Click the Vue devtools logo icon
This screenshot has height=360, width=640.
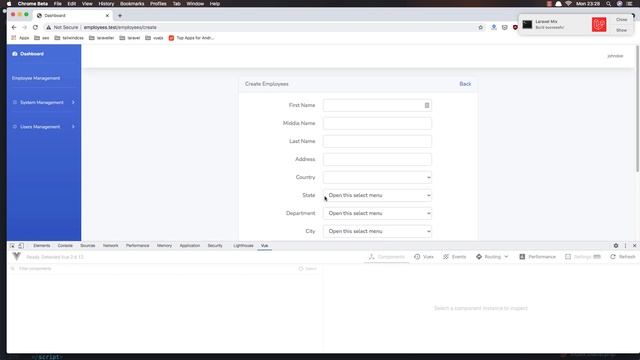[16, 256]
